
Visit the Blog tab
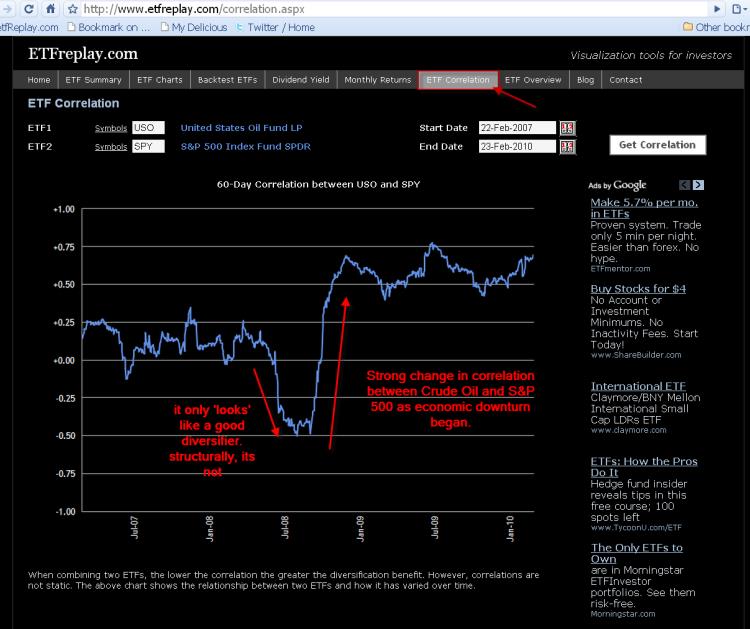coord(585,80)
